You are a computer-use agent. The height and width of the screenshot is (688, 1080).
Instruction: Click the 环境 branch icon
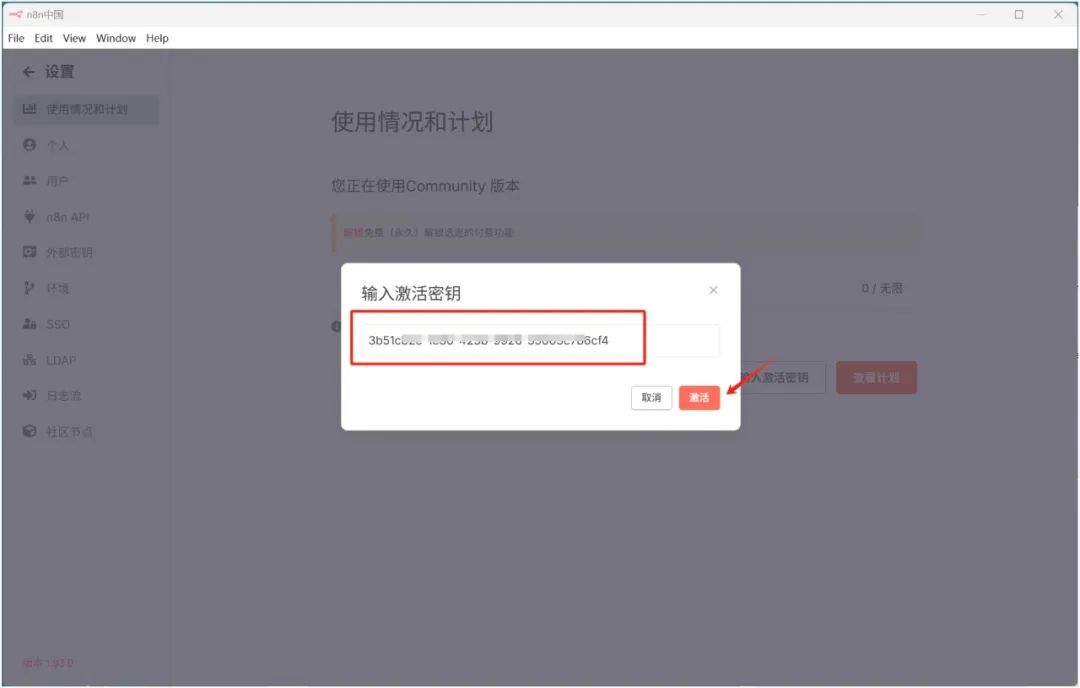tap(29, 288)
